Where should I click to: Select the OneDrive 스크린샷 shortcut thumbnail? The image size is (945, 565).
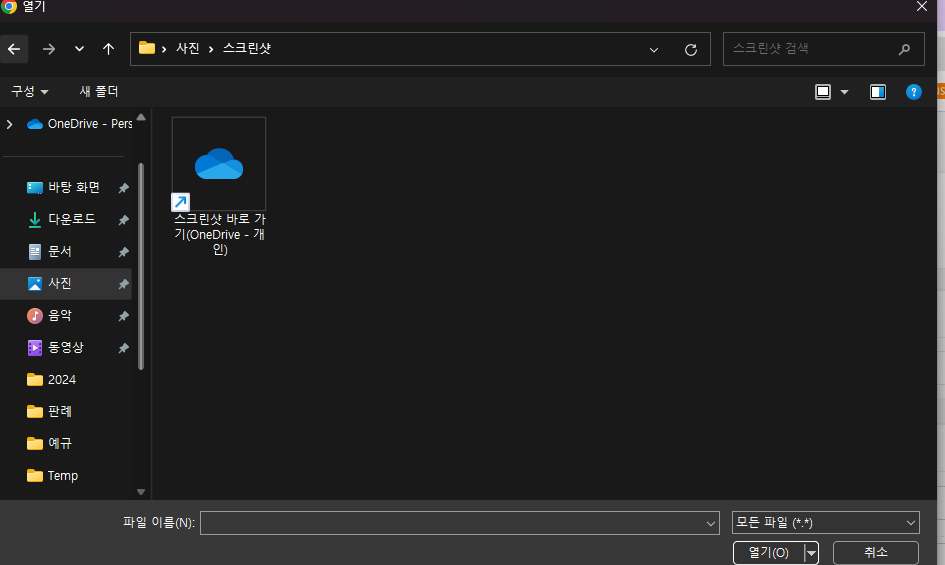(219, 164)
